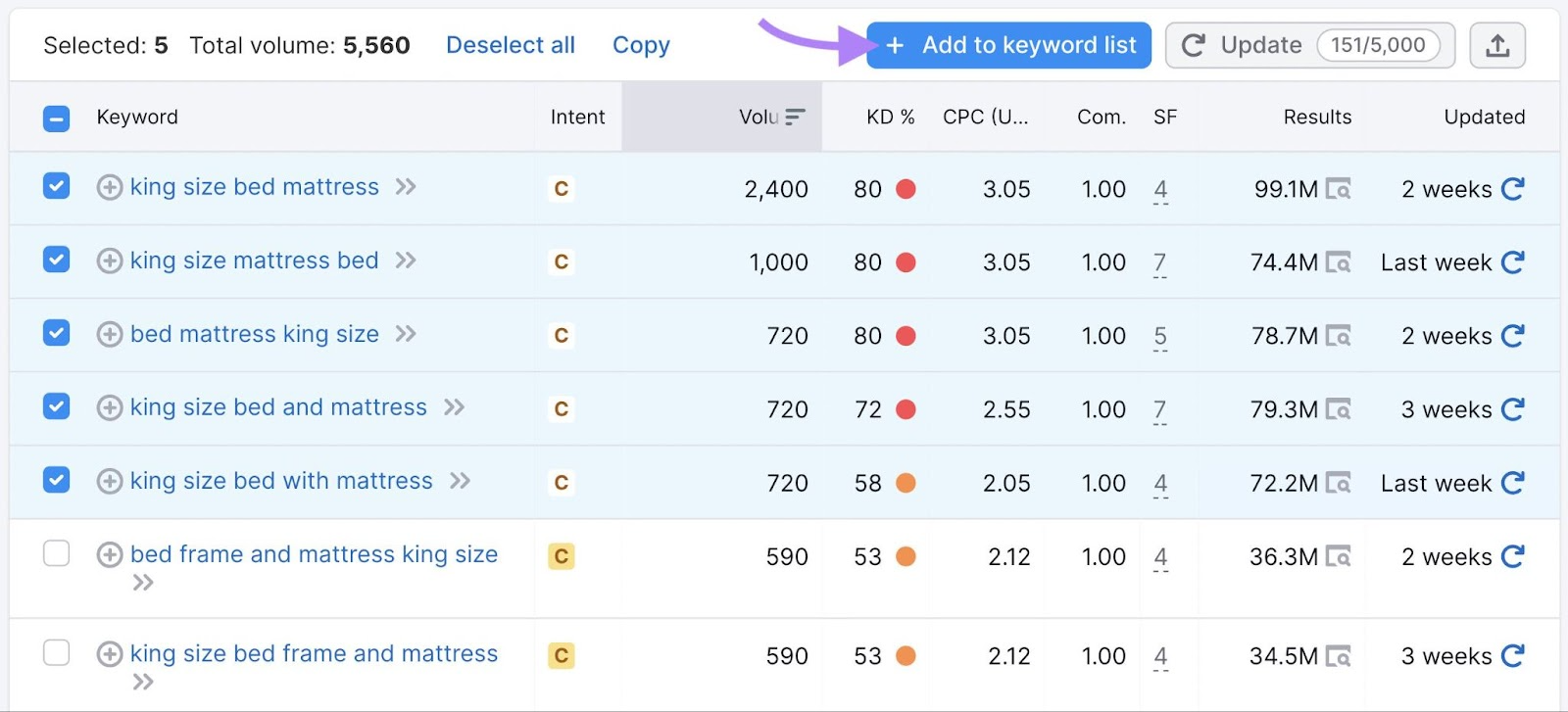Toggle the header select-all checkbox
The width and height of the screenshot is (1568, 712).
(57, 119)
